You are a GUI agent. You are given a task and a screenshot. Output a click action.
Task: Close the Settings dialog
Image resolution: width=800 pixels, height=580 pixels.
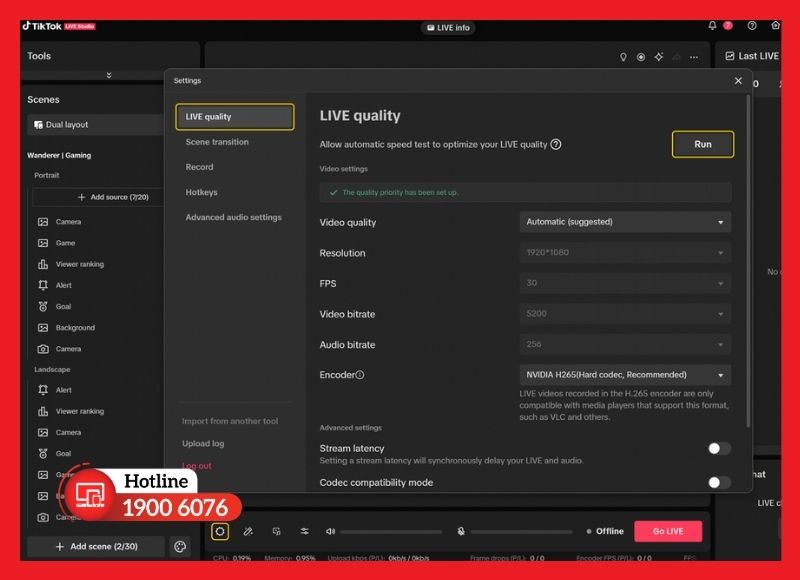point(738,81)
